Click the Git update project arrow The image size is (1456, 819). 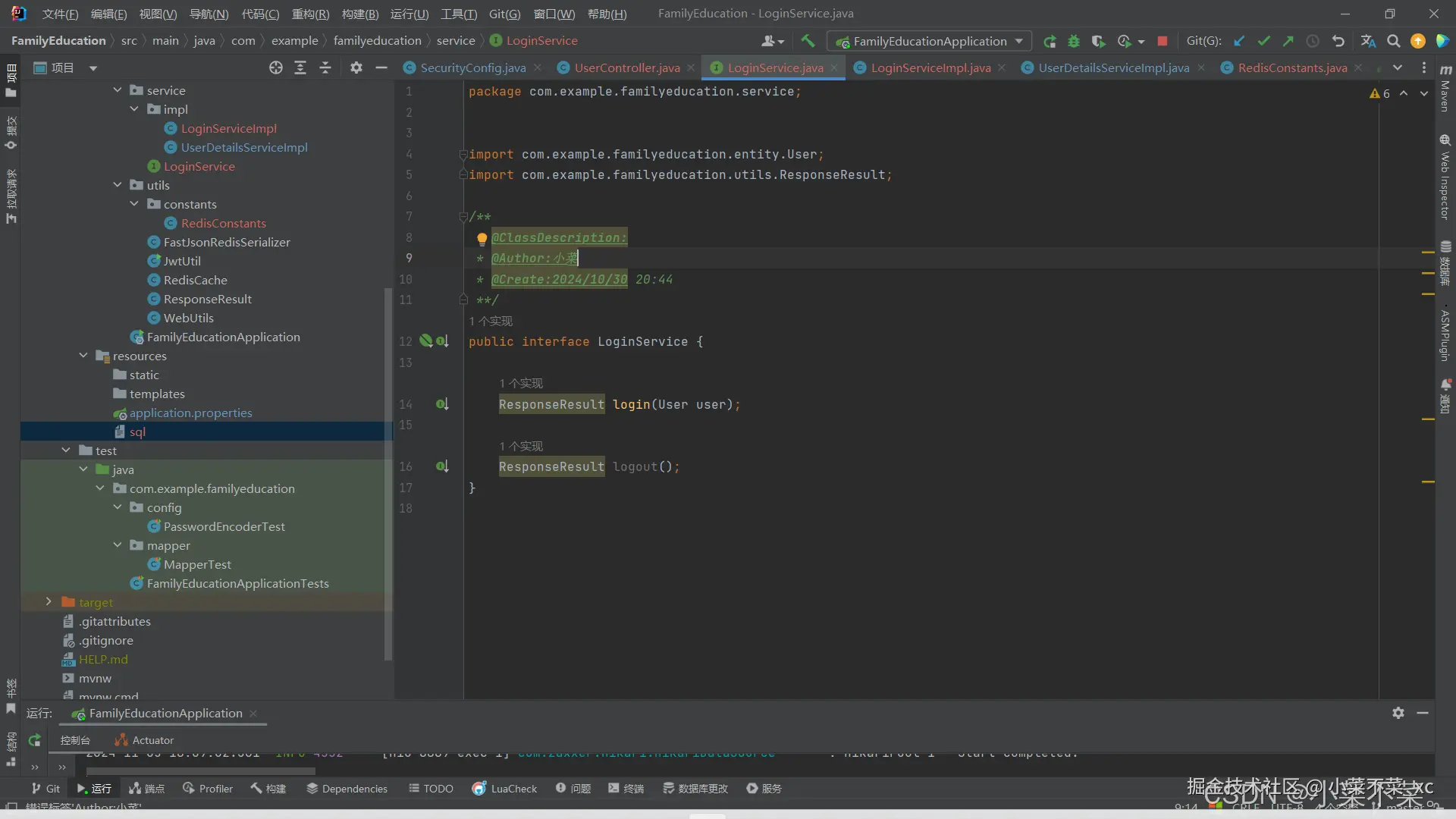coord(1239,42)
